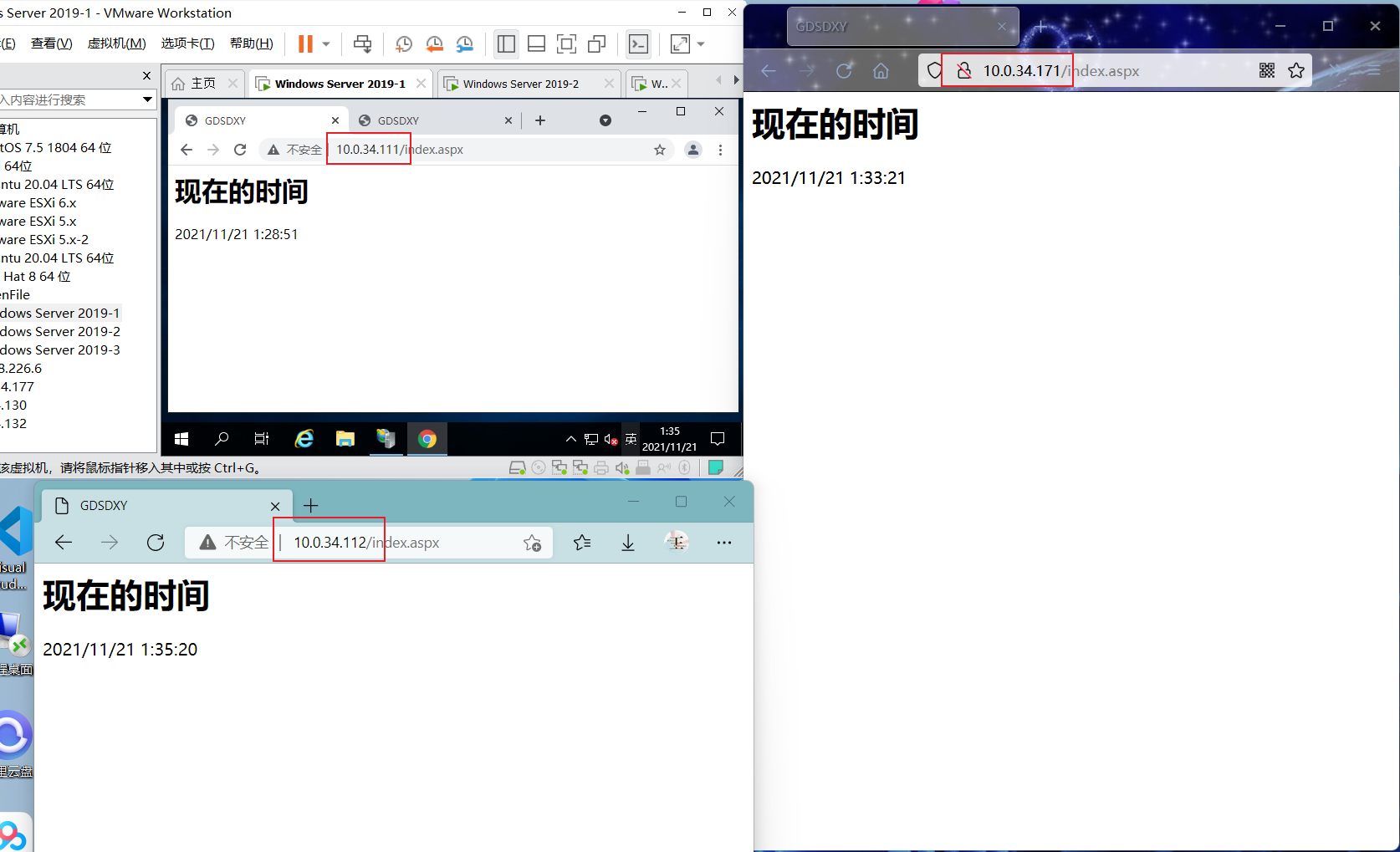1400x852 pixels.
Task: Revert to the previous snapshot icon
Action: coord(434,43)
